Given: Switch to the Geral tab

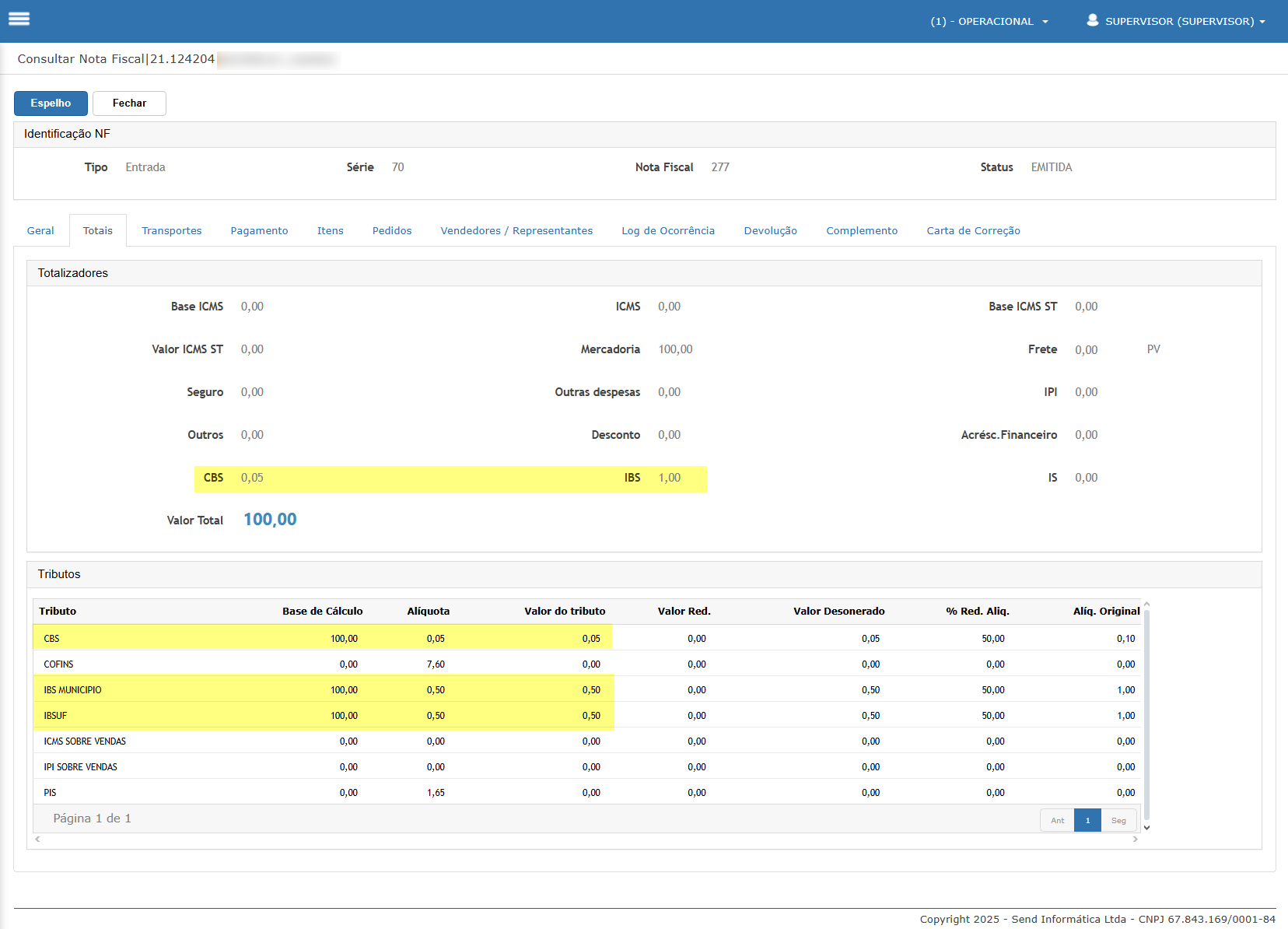Looking at the screenshot, I should point(40,231).
